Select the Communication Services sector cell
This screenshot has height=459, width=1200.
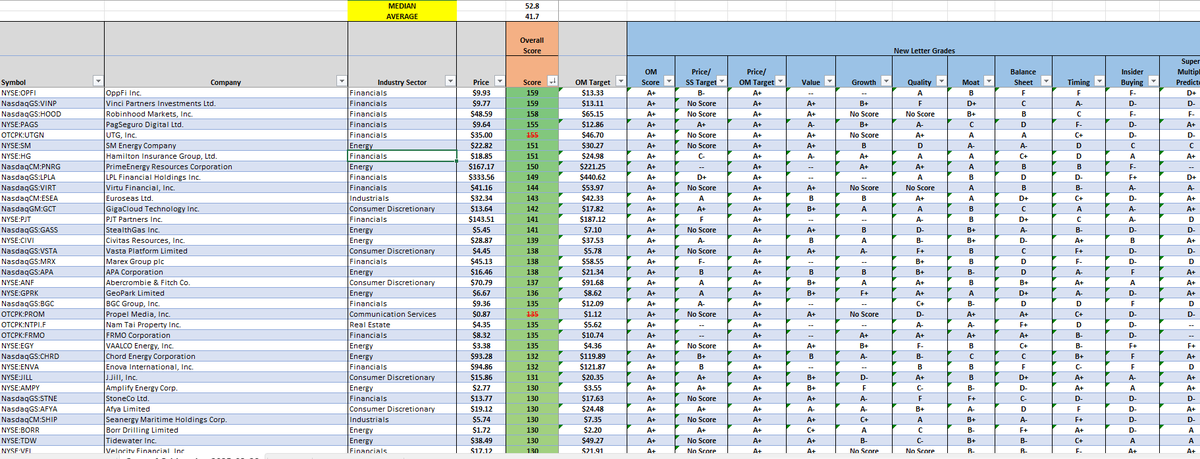pyautogui.click(x=402, y=313)
